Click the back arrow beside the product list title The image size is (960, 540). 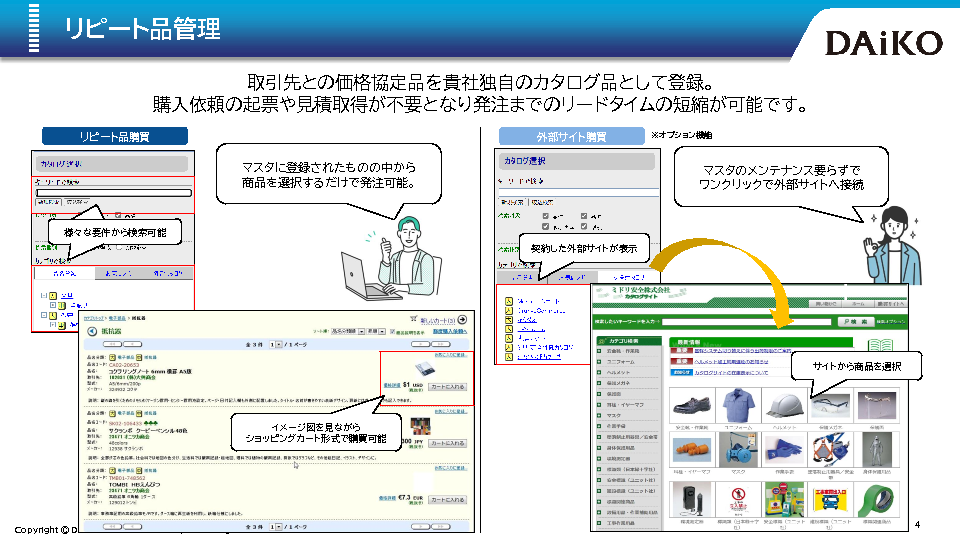click(x=90, y=330)
